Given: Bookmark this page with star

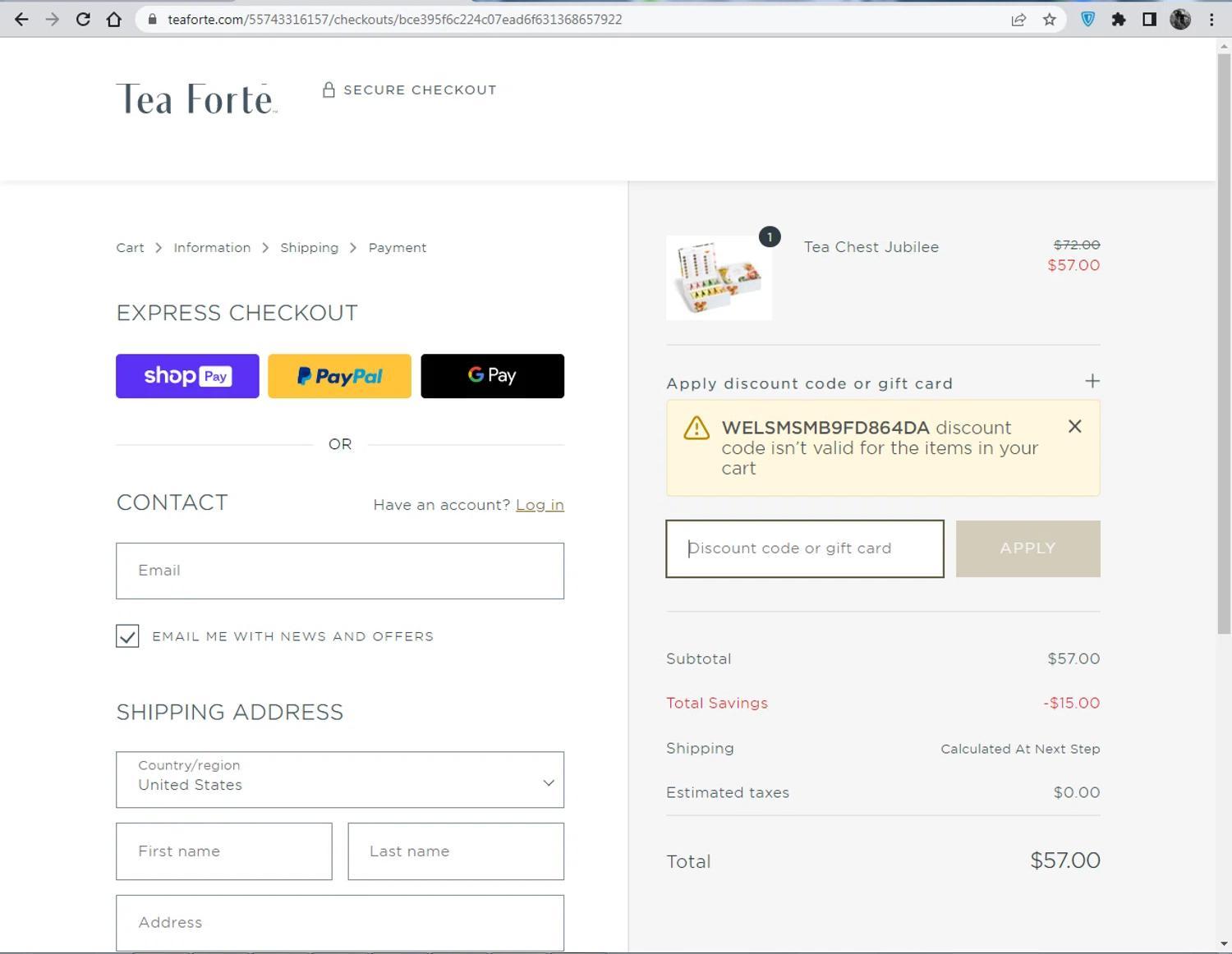Looking at the screenshot, I should pyautogui.click(x=1049, y=20).
